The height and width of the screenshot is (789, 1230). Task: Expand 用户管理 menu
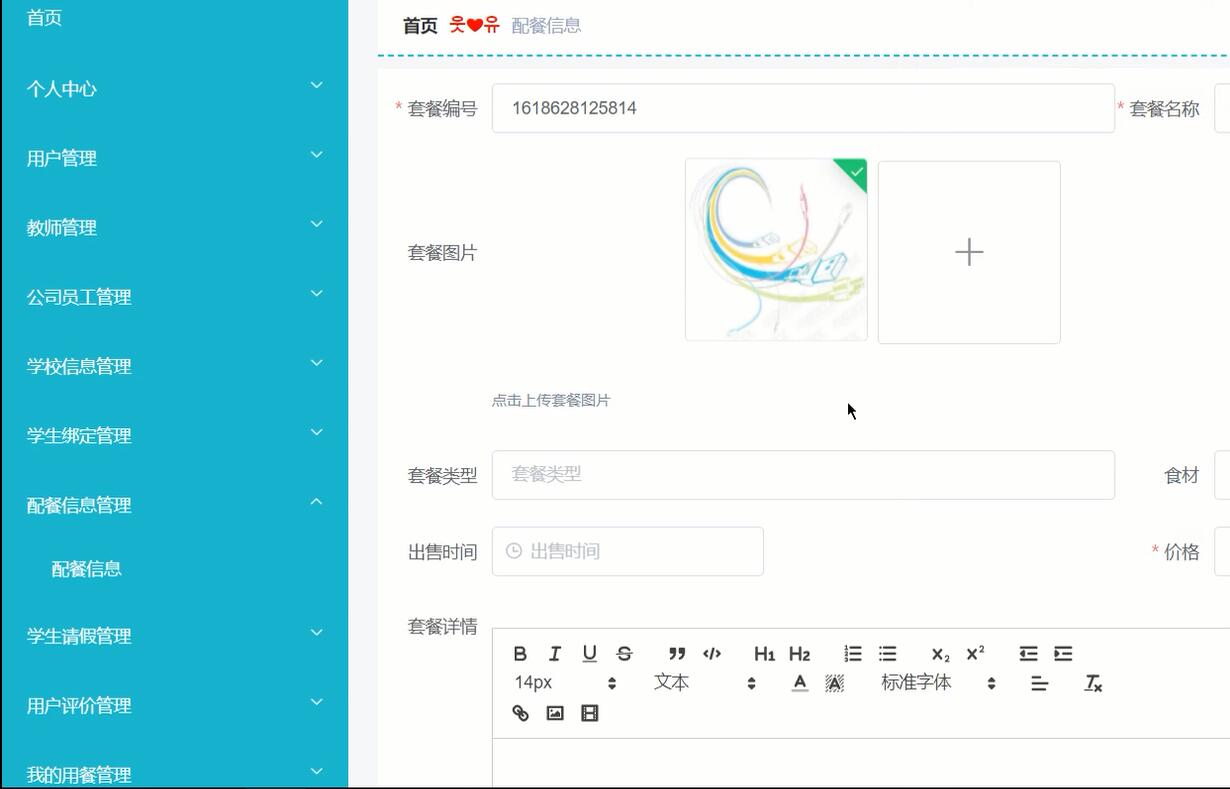174,158
